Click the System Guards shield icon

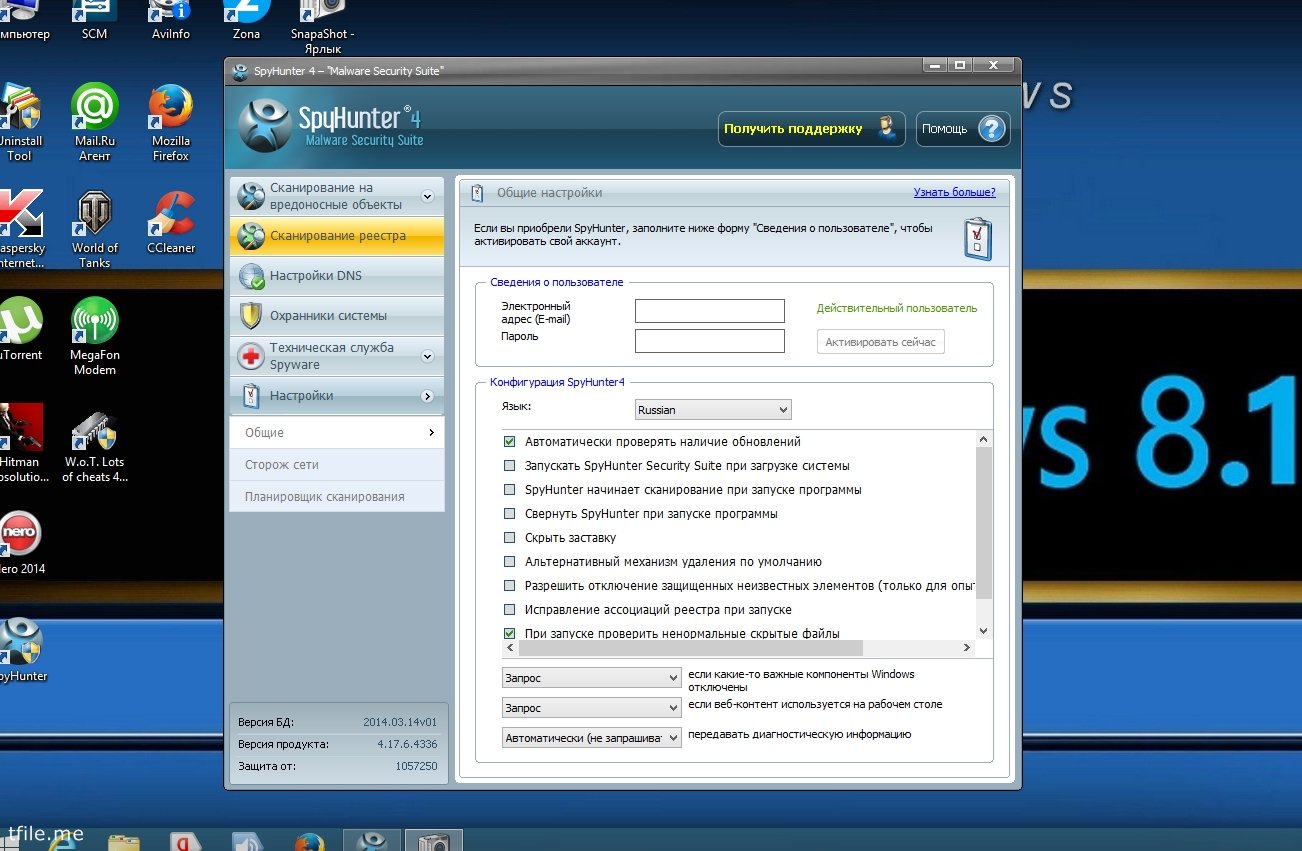click(x=251, y=316)
